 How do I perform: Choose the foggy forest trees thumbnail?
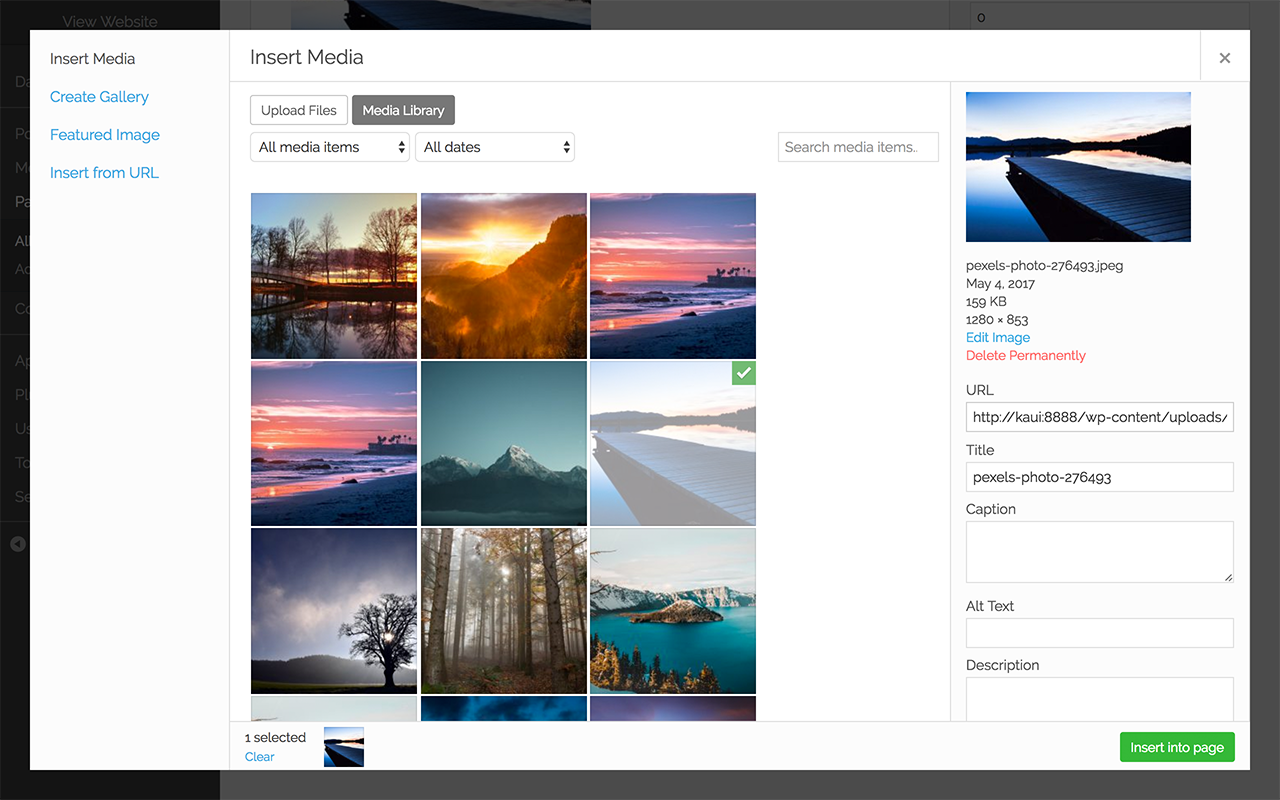[x=503, y=610]
